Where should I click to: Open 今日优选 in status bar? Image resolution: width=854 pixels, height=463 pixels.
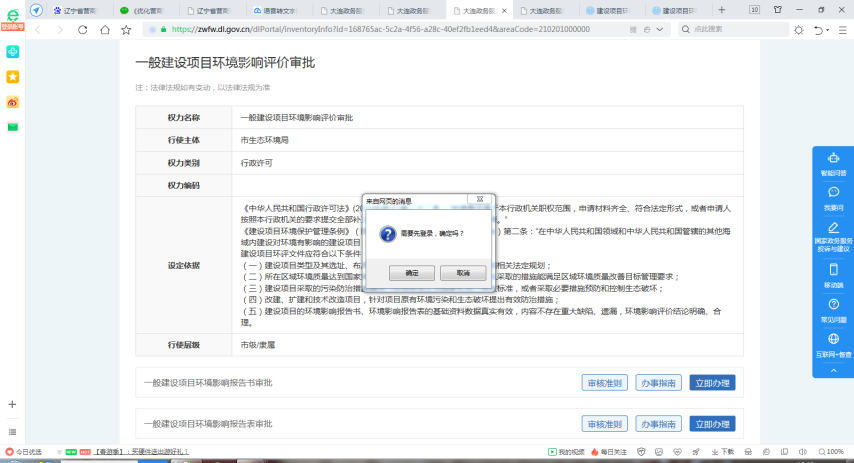pos(23,452)
